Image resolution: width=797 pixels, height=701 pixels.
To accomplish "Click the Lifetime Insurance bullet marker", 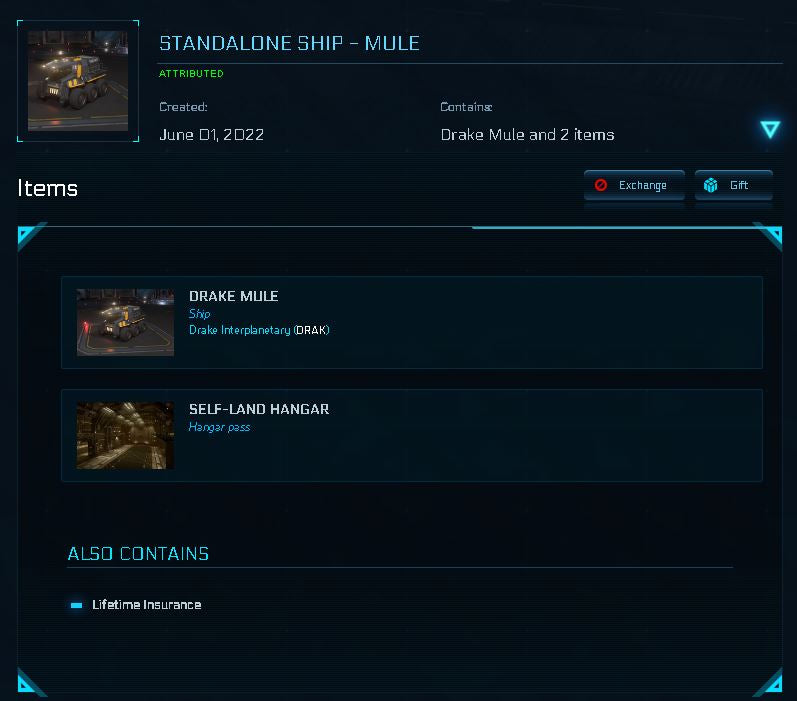I will point(77,605).
